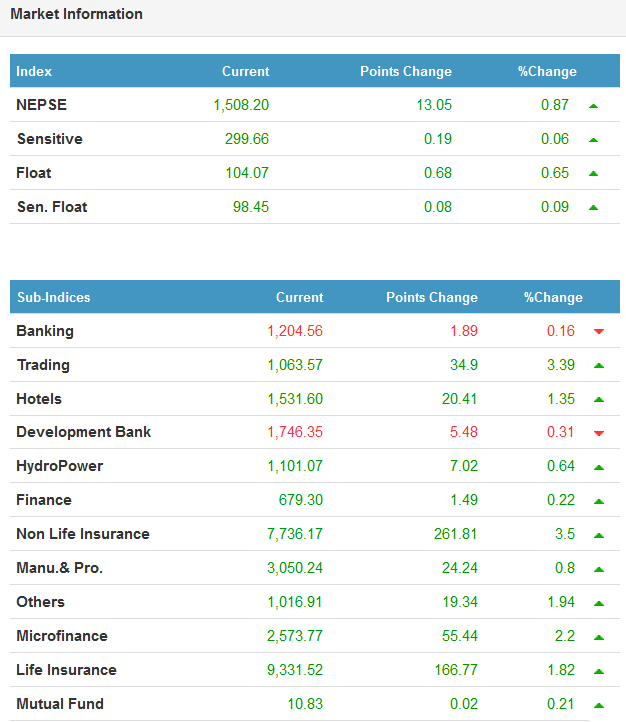Click the up arrow in Others row
This screenshot has height=722, width=626.
599,603
